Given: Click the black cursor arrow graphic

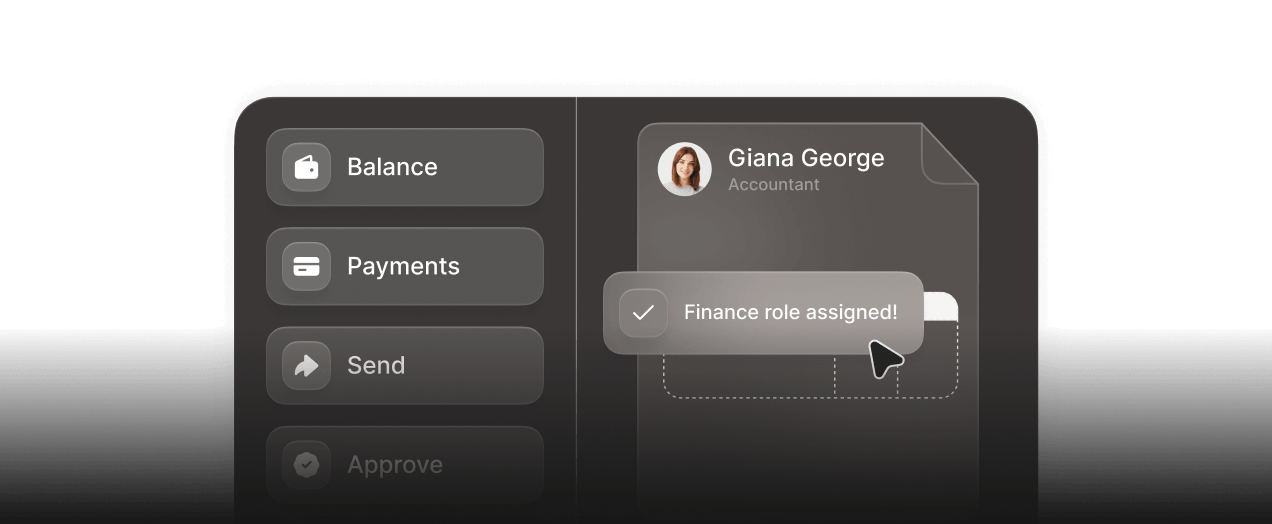Looking at the screenshot, I should tap(885, 359).
